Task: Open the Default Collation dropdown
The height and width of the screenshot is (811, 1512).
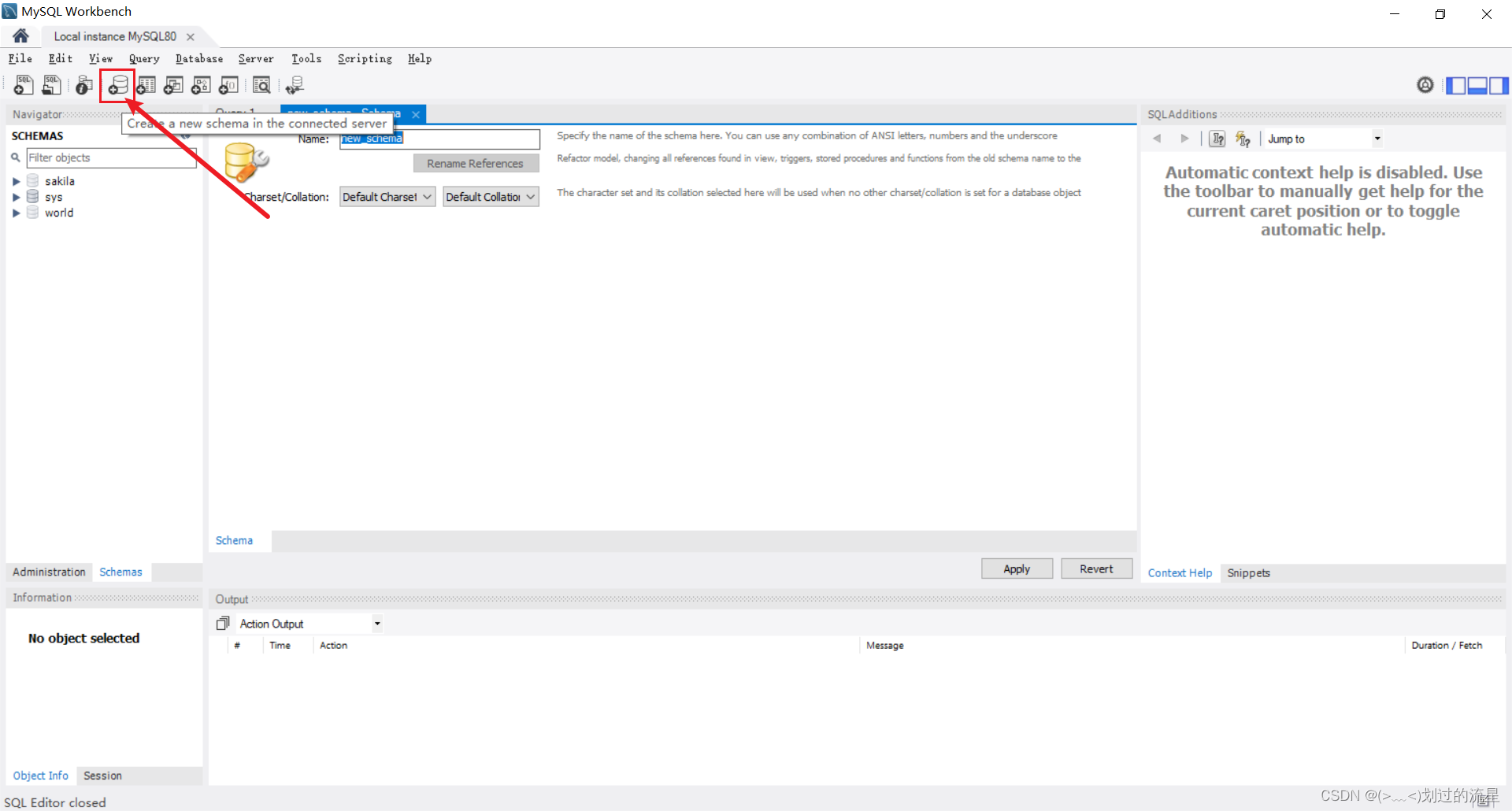Action: (x=491, y=197)
